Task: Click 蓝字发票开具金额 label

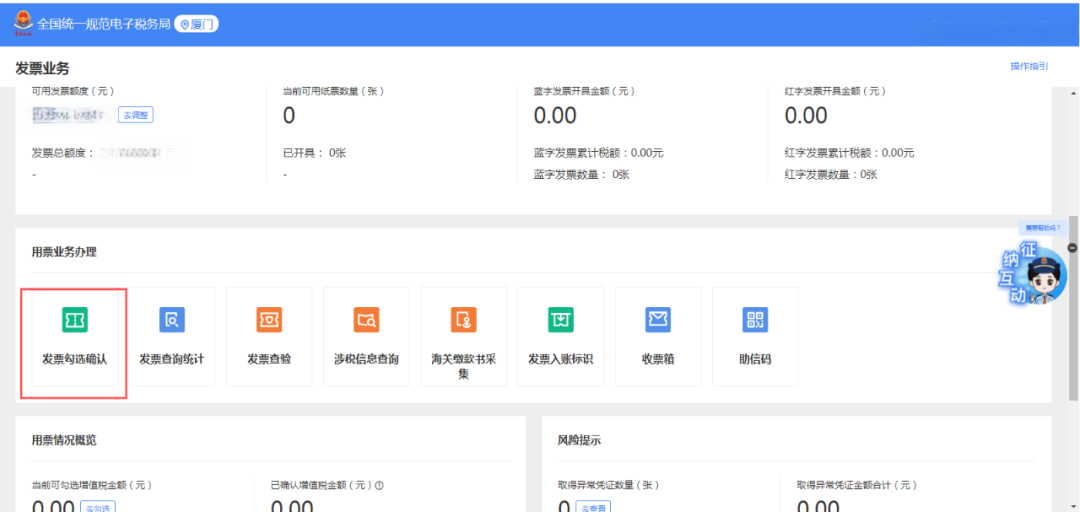Action: (x=584, y=91)
